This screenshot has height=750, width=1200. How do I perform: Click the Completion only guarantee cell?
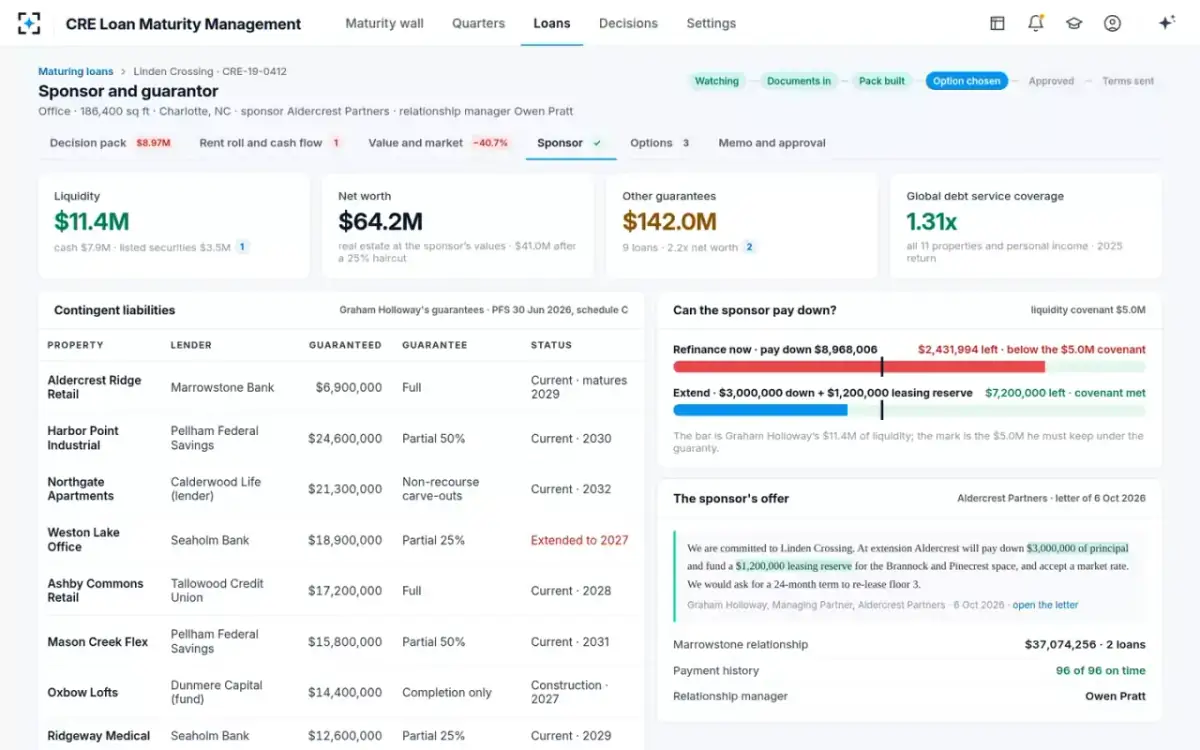[447, 692]
